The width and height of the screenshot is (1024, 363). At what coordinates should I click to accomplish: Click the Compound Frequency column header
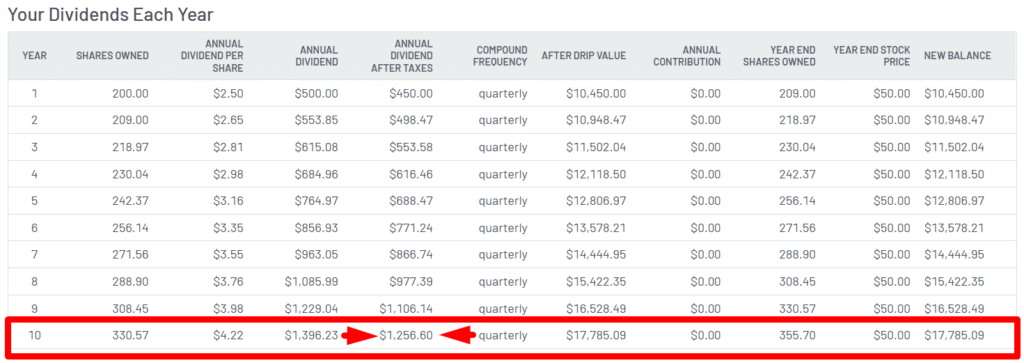click(x=502, y=55)
